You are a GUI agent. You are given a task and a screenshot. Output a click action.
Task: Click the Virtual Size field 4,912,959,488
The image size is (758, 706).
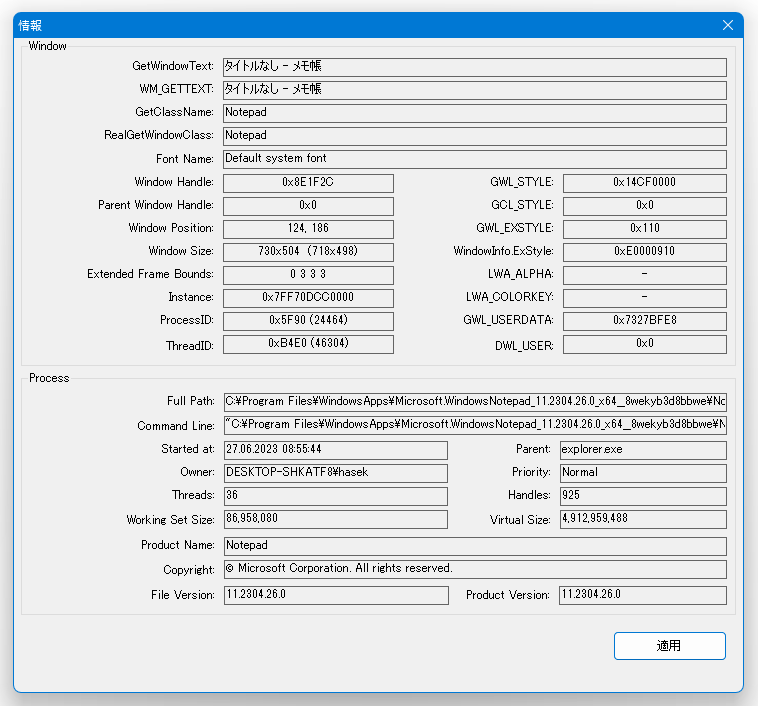[643, 519]
